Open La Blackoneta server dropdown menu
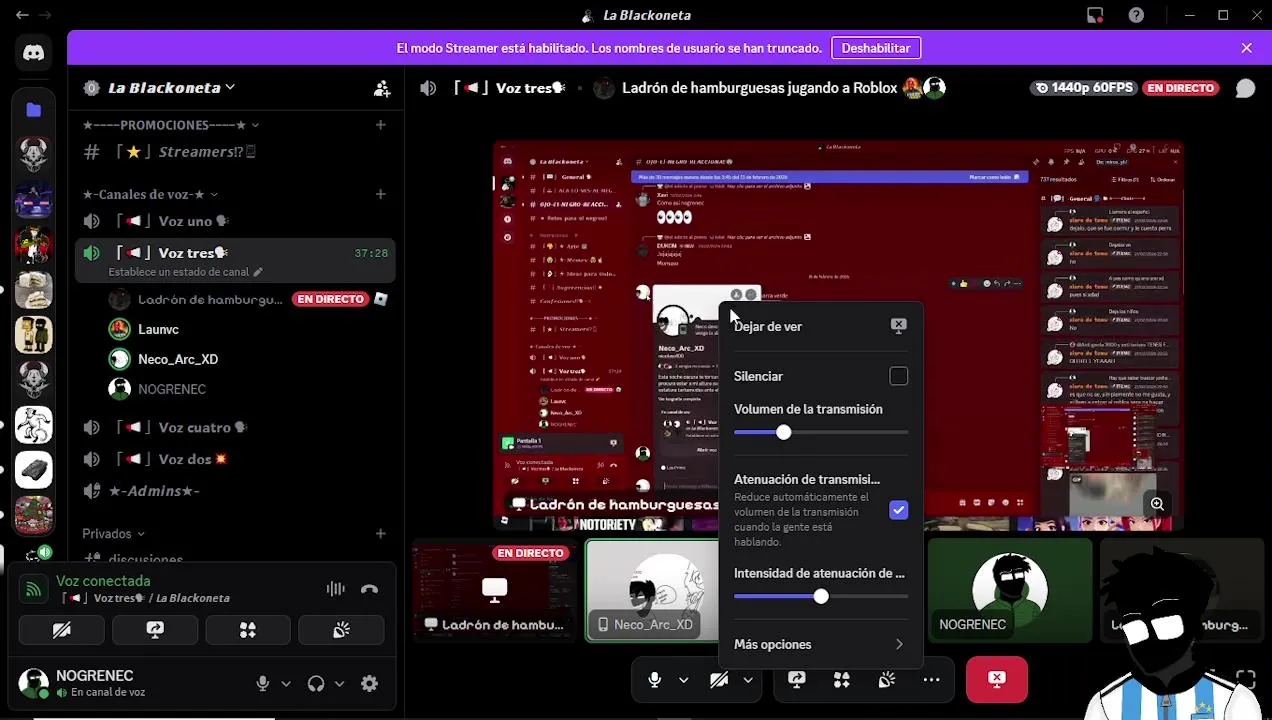Screen dimensions: 1272x720 172,88
